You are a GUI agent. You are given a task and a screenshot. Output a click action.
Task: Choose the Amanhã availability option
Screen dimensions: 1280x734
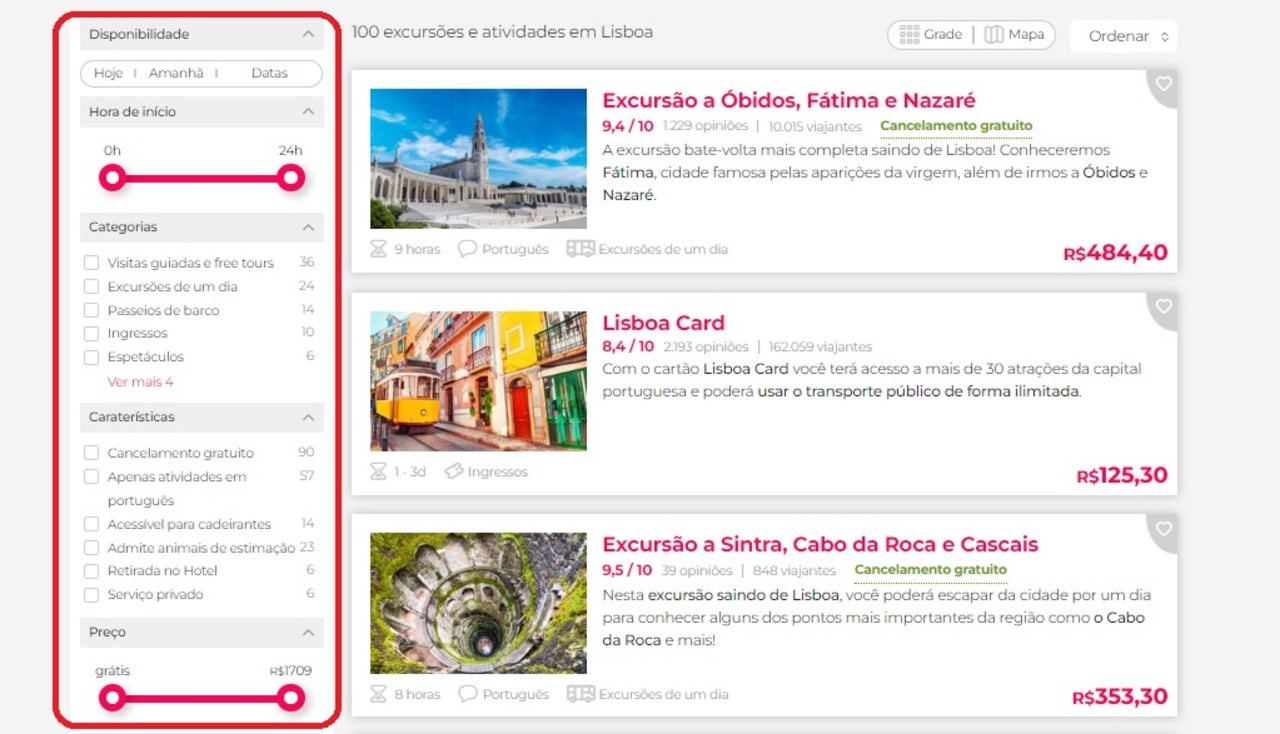point(176,73)
